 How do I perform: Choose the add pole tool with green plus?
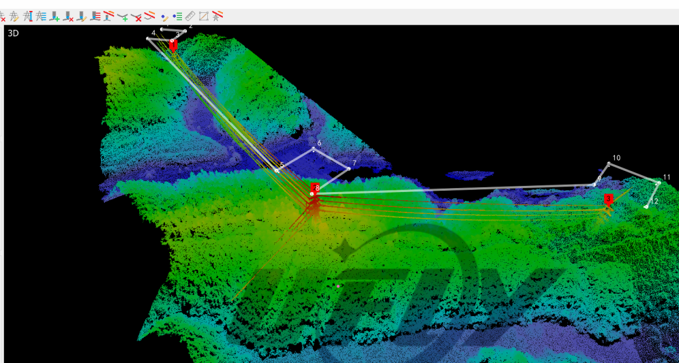55,16
